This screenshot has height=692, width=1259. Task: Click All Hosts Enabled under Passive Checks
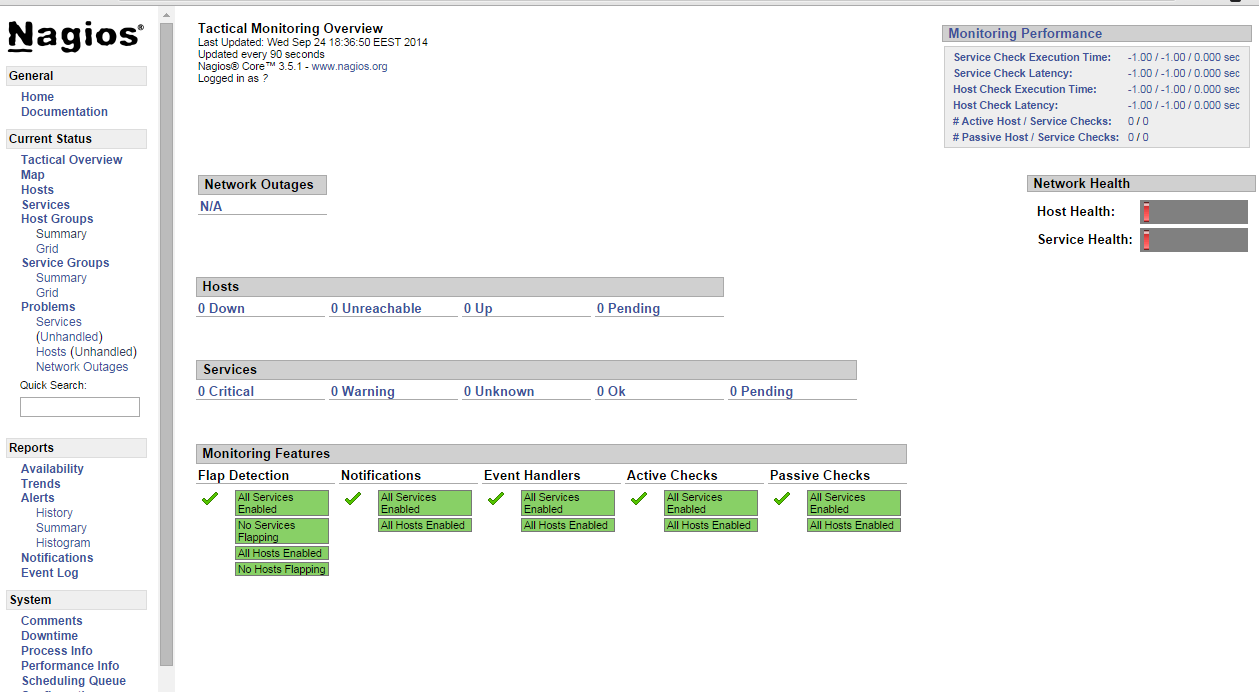click(854, 525)
